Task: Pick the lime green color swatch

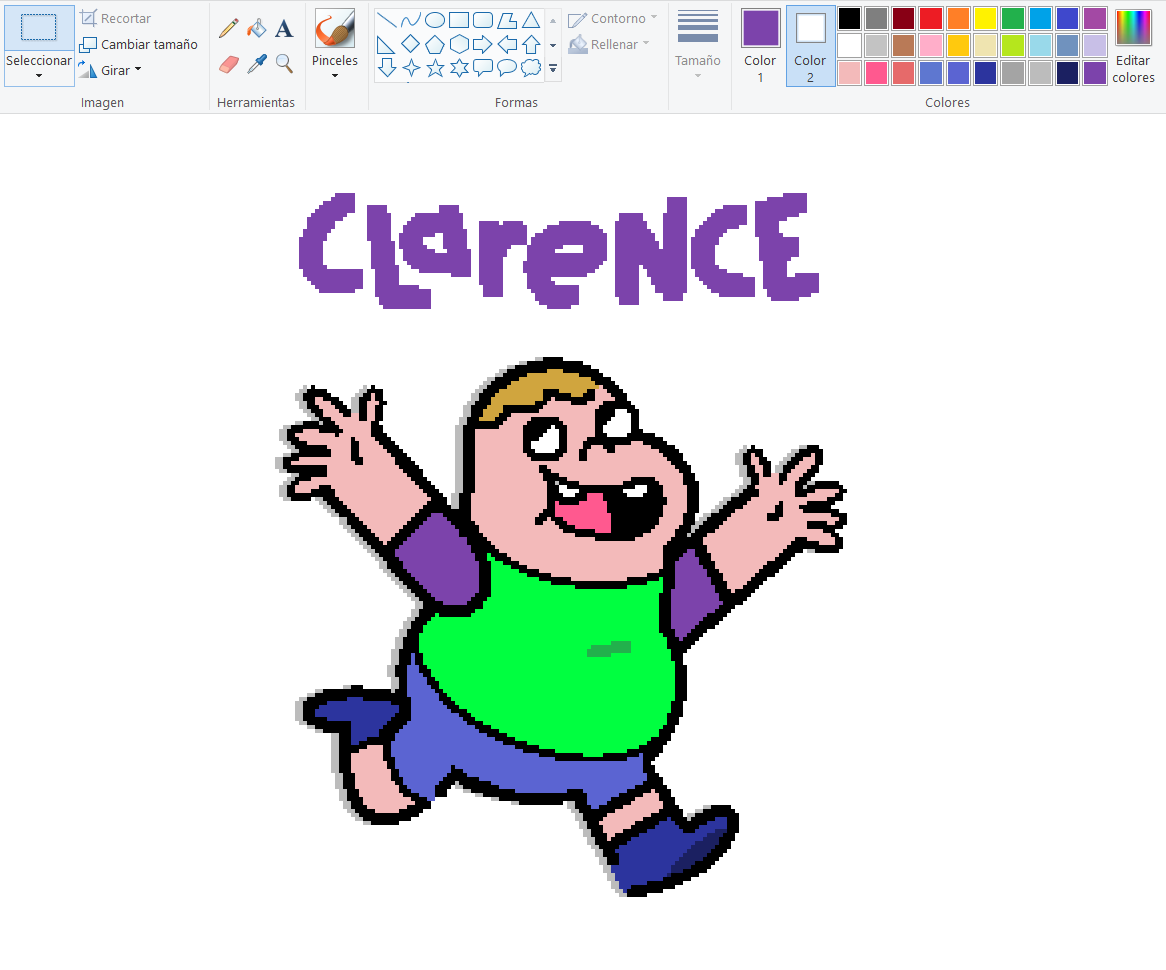Action: [x=1013, y=45]
